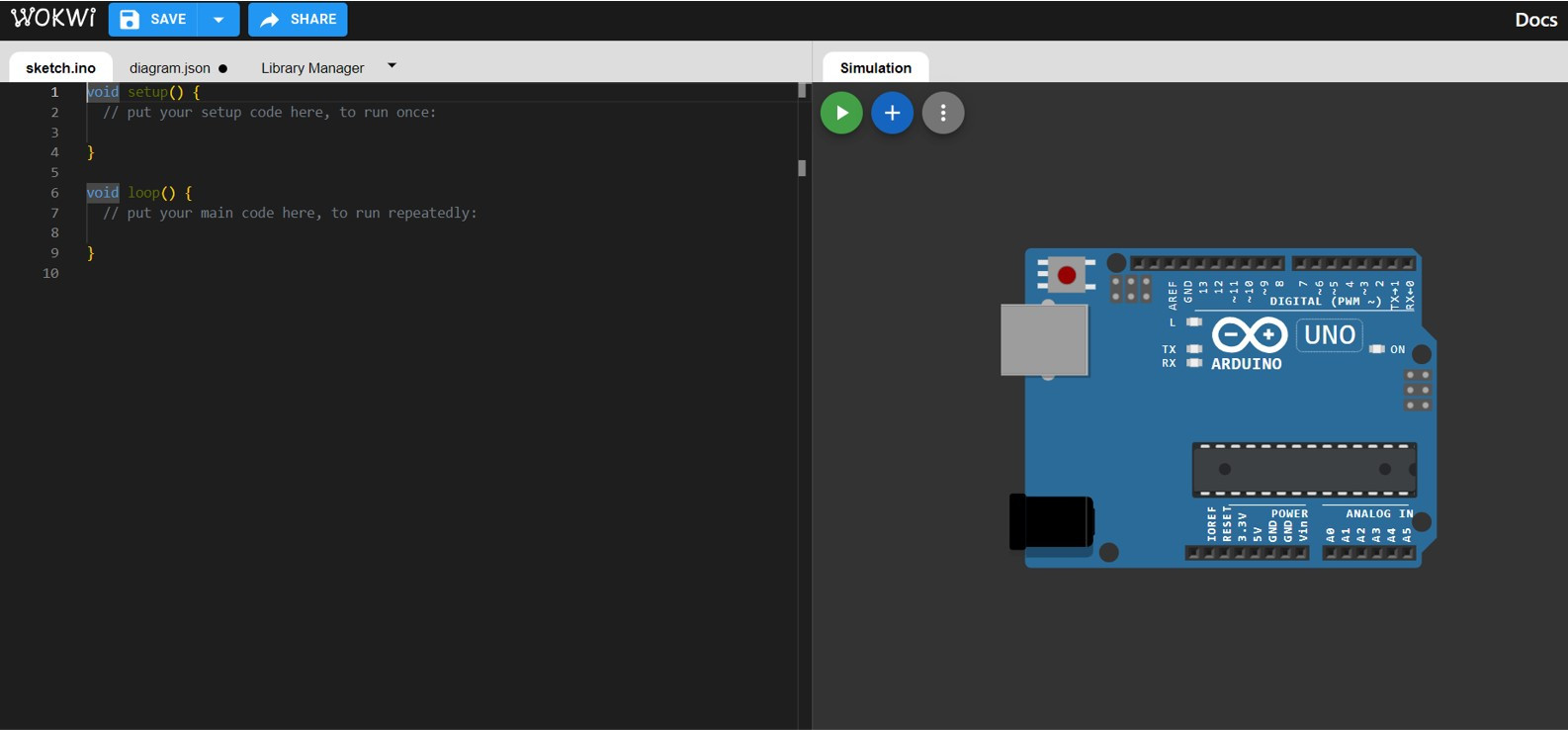The image size is (1568, 730).
Task: Click the black power jack on the board
Action: [x=1051, y=521]
